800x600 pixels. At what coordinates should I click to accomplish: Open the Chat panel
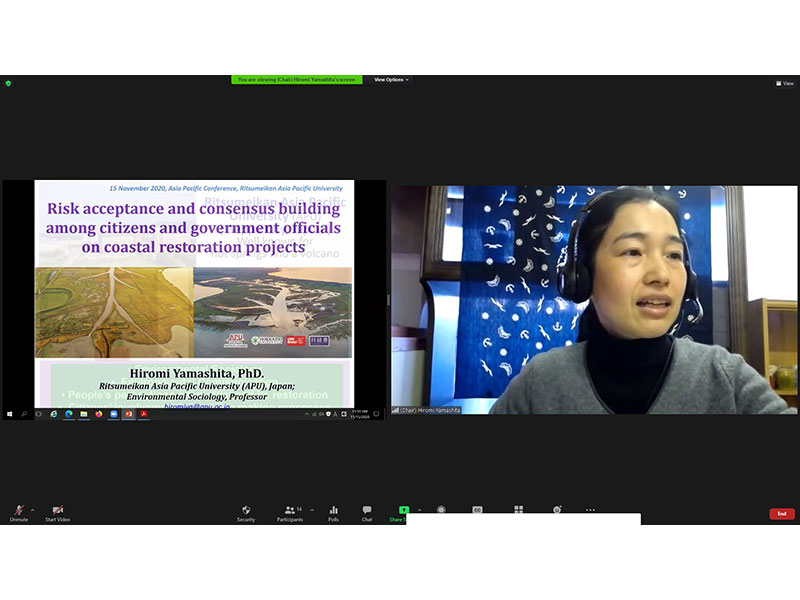pos(367,512)
